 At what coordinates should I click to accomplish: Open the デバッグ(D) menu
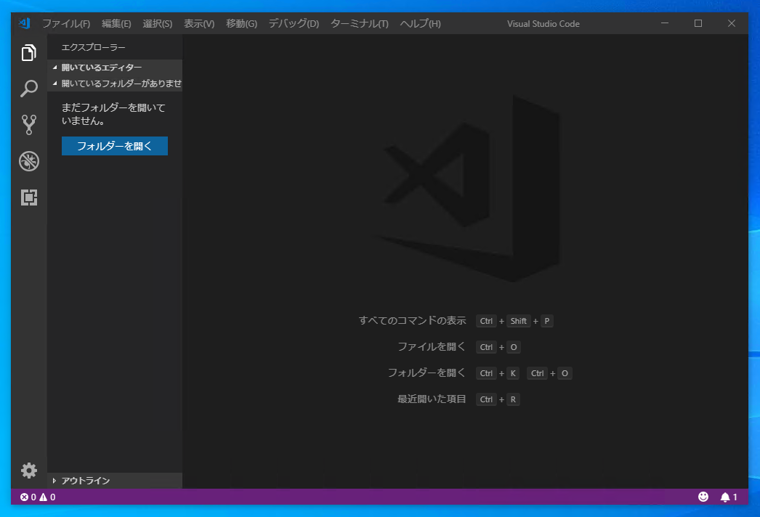pos(294,24)
